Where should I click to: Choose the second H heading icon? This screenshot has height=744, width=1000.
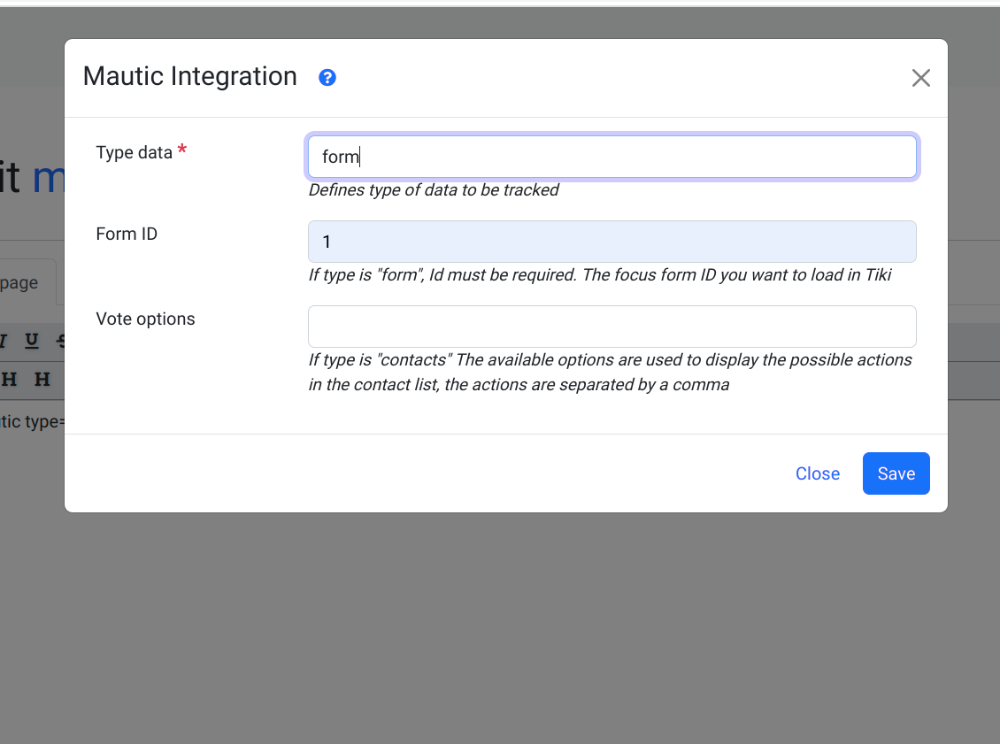coord(42,379)
